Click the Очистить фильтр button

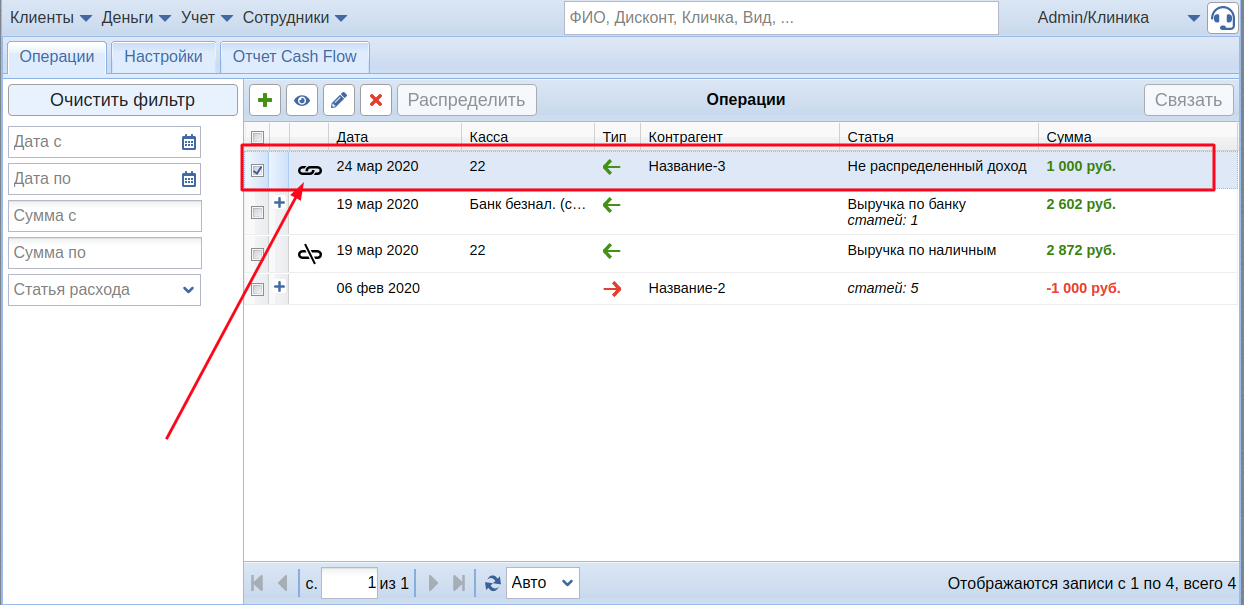pos(122,100)
